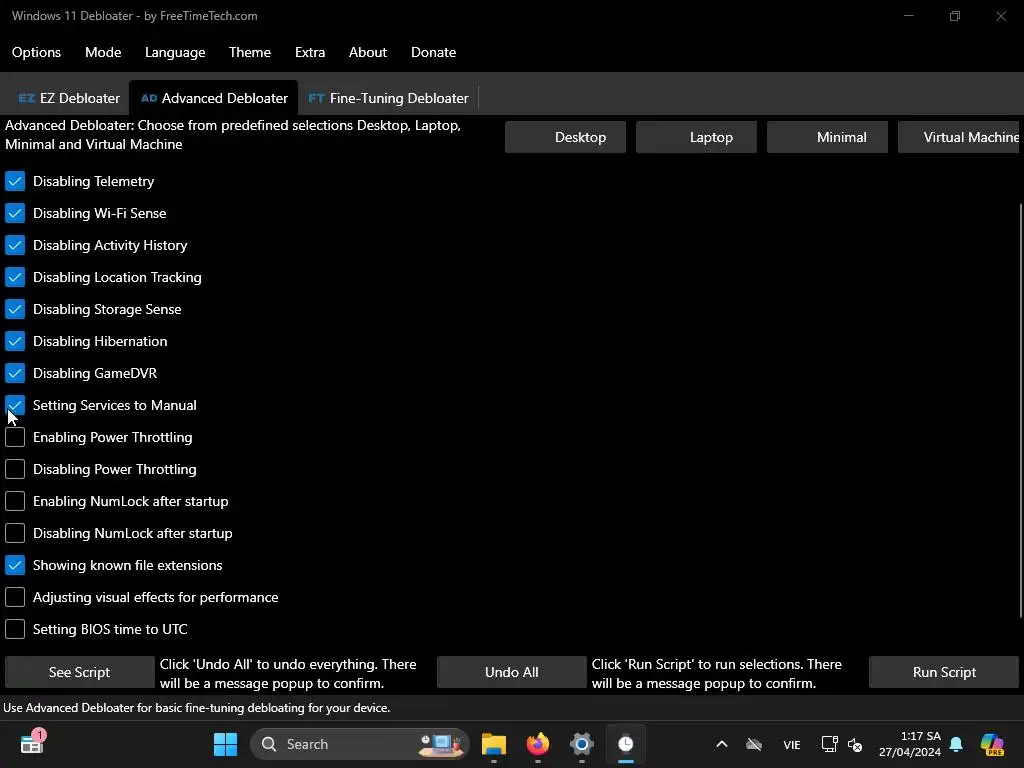The width and height of the screenshot is (1024, 768).
Task: Open the Settings gear in taskbar
Action: (581, 744)
